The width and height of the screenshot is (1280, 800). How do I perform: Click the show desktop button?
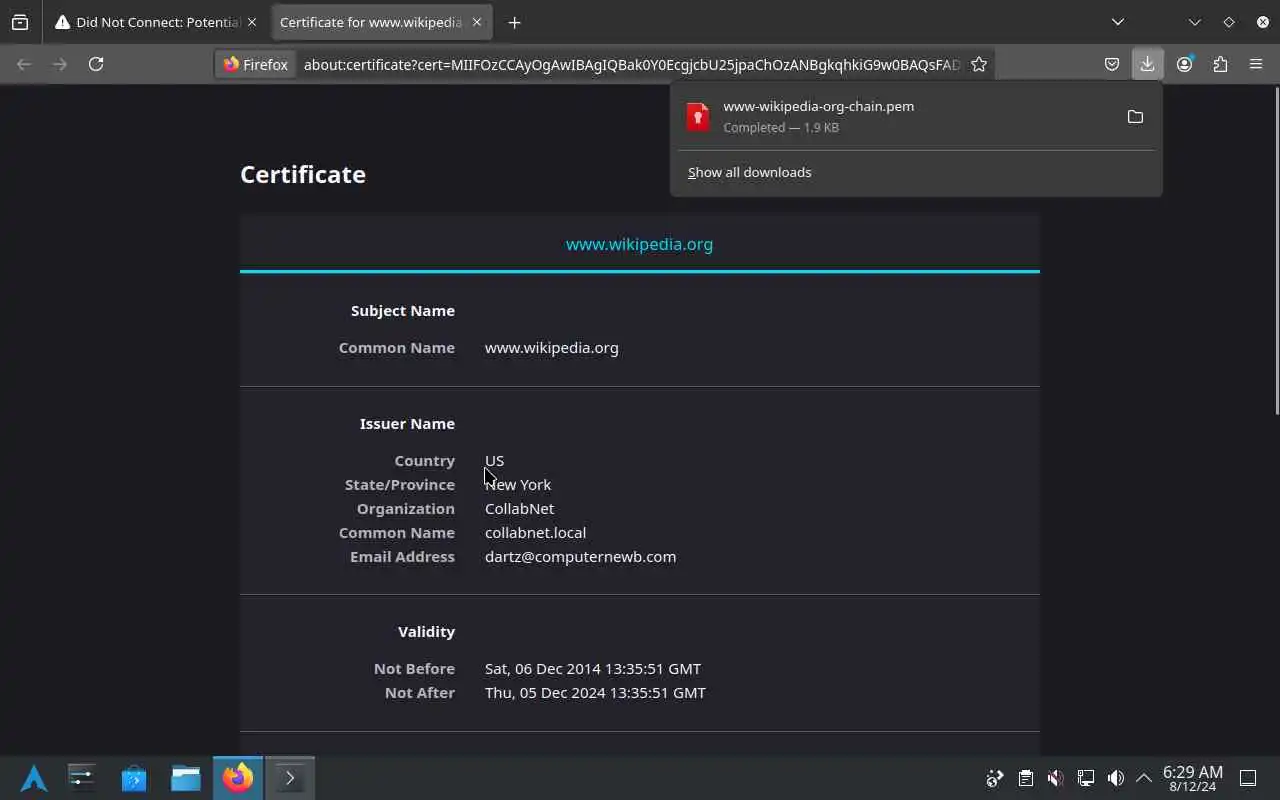(1248, 778)
